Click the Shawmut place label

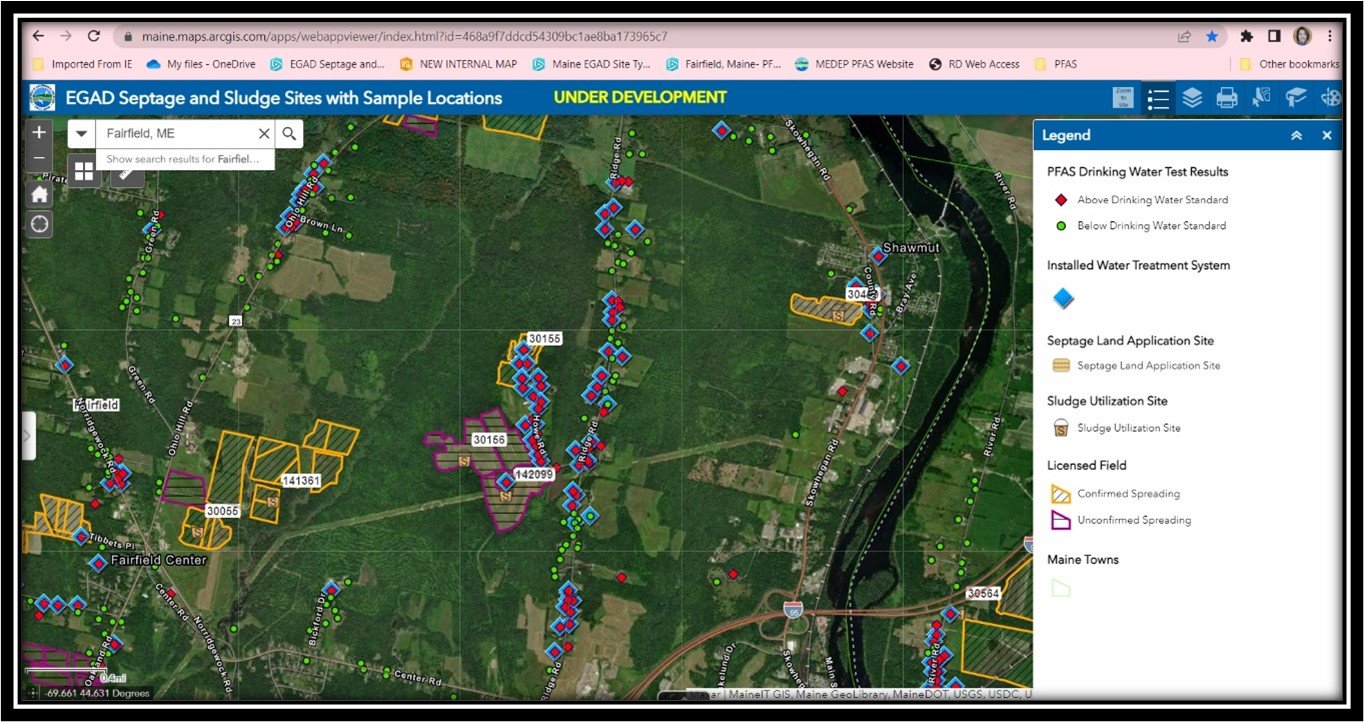point(911,247)
